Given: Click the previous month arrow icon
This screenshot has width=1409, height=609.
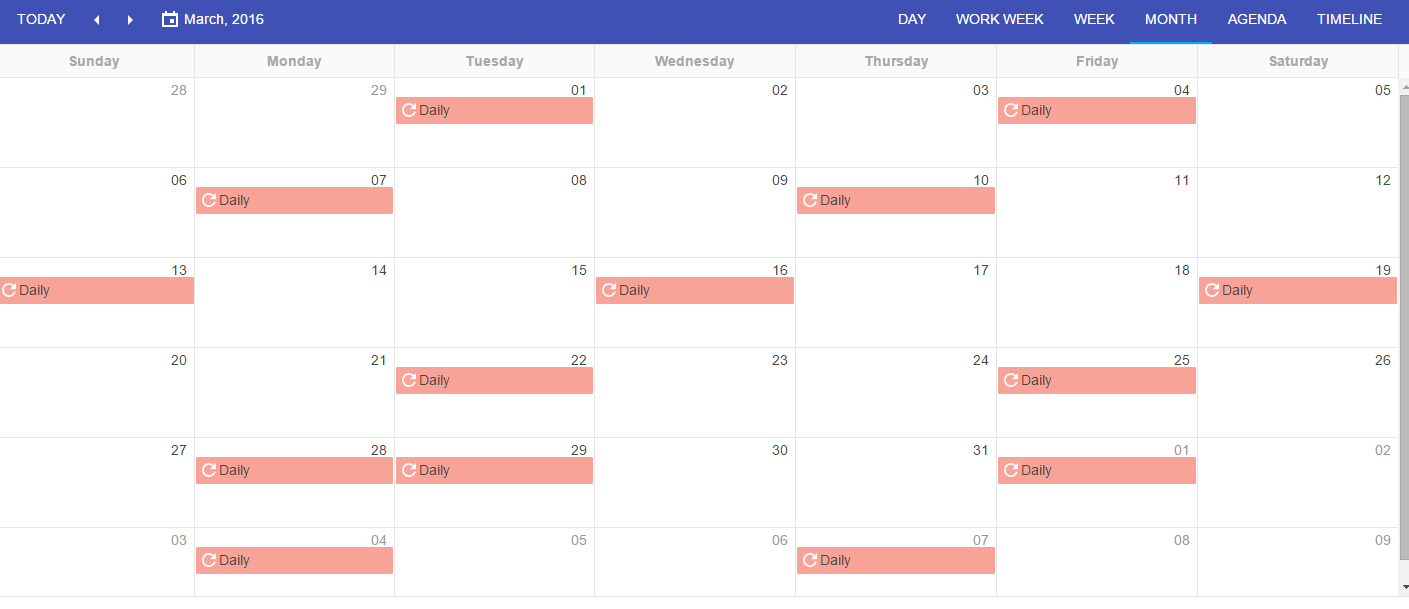Looking at the screenshot, I should [x=97, y=20].
